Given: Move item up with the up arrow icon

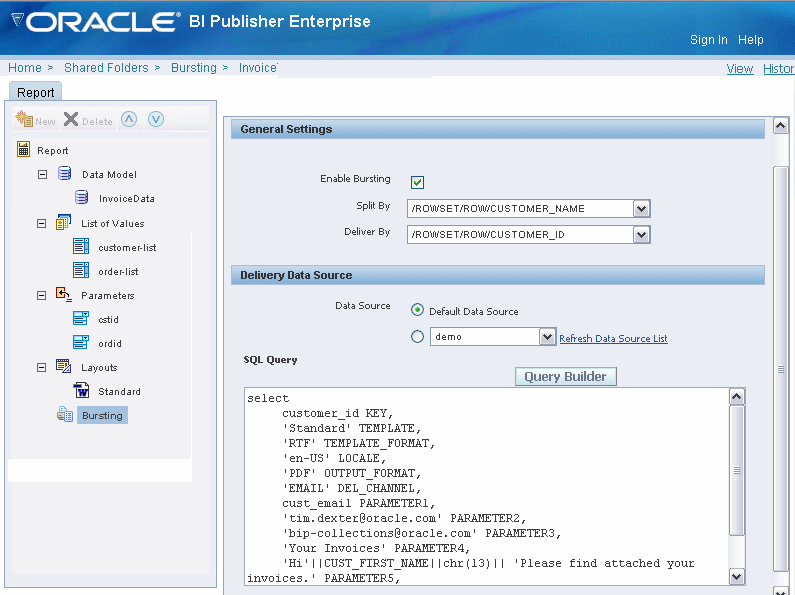Looking at the screenshot, I should click(x=129, y=119).
